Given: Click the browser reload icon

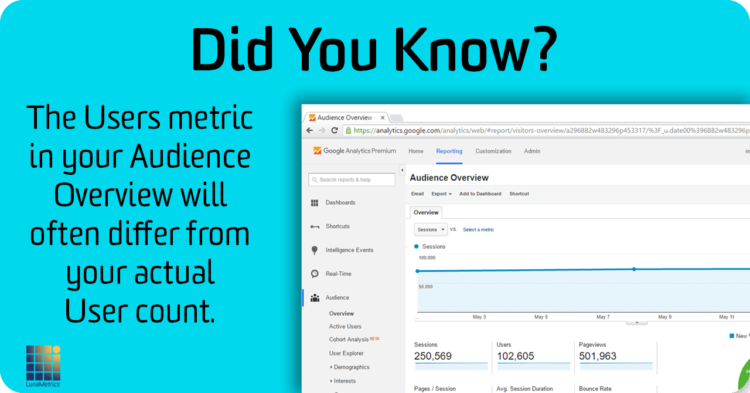Looking at the screenshot, I should (334, 131).
